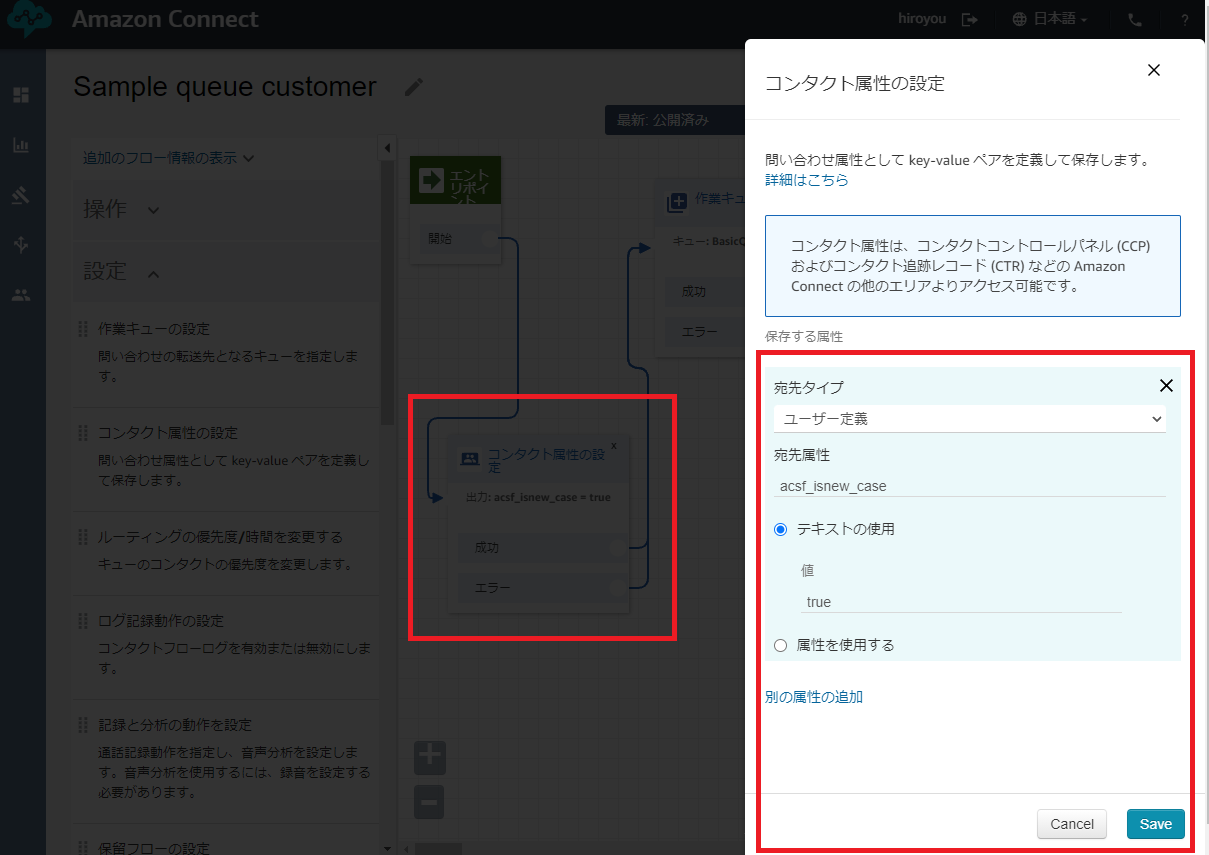Grab the drag handle for 作業キューの設定
Image resolution: width=1209 pixels, height=855 pixels.
pyautogui.click(x=84, y=329)
